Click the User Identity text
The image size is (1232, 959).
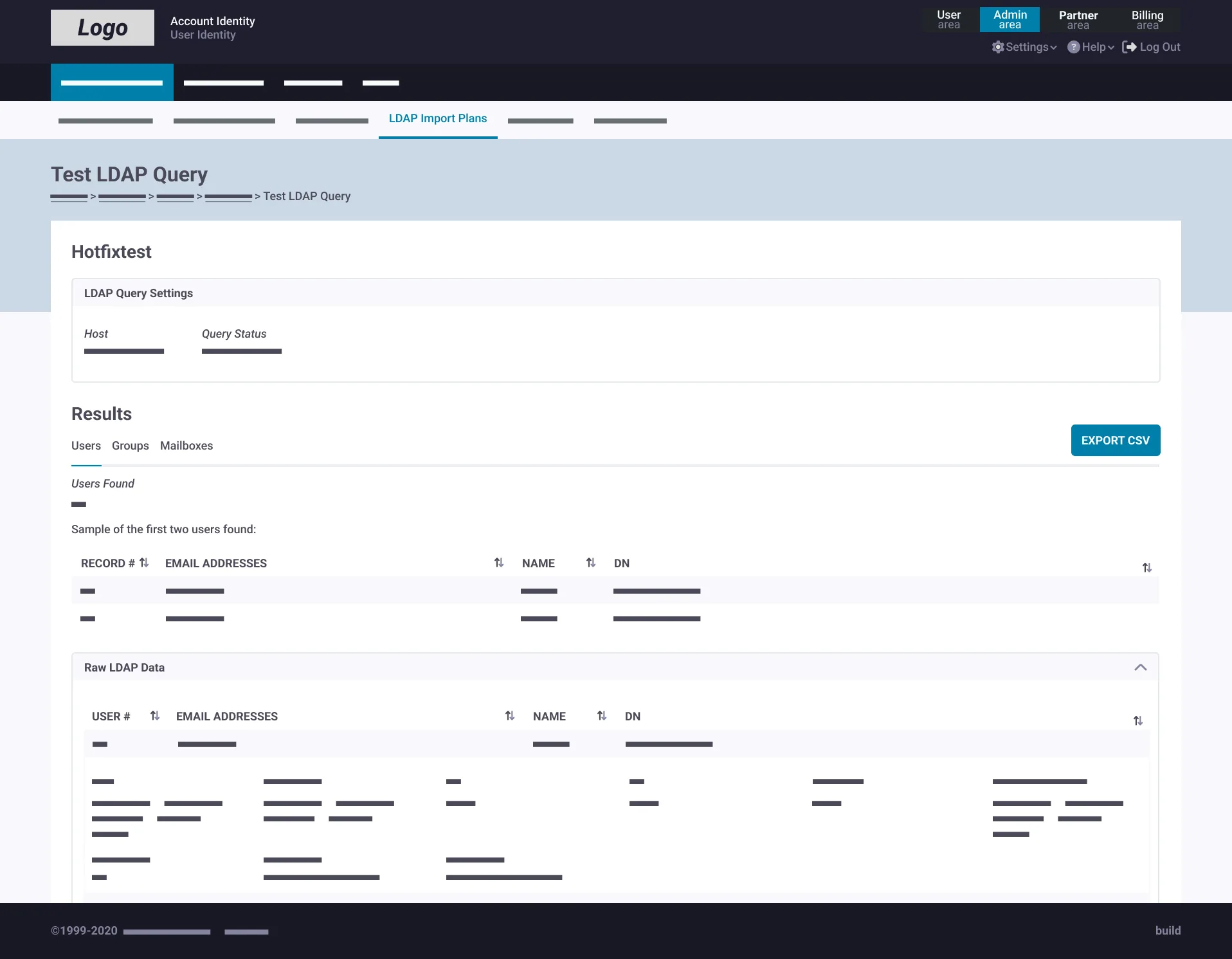(203, 35)
